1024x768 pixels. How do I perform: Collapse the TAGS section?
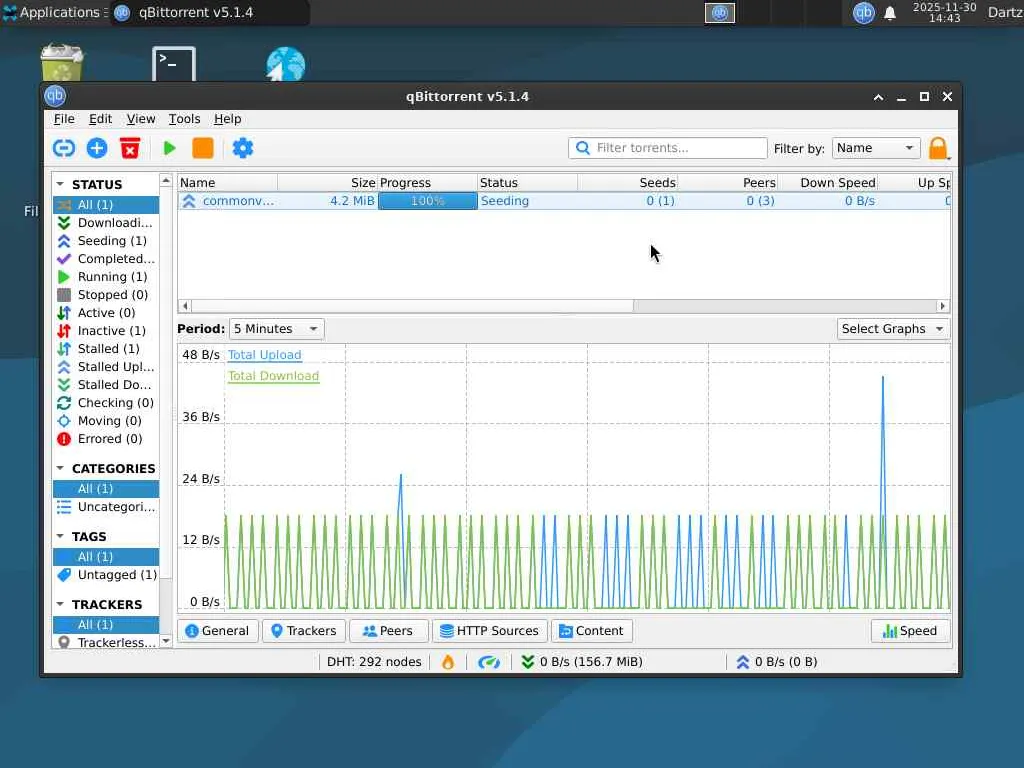coord(60,536)
